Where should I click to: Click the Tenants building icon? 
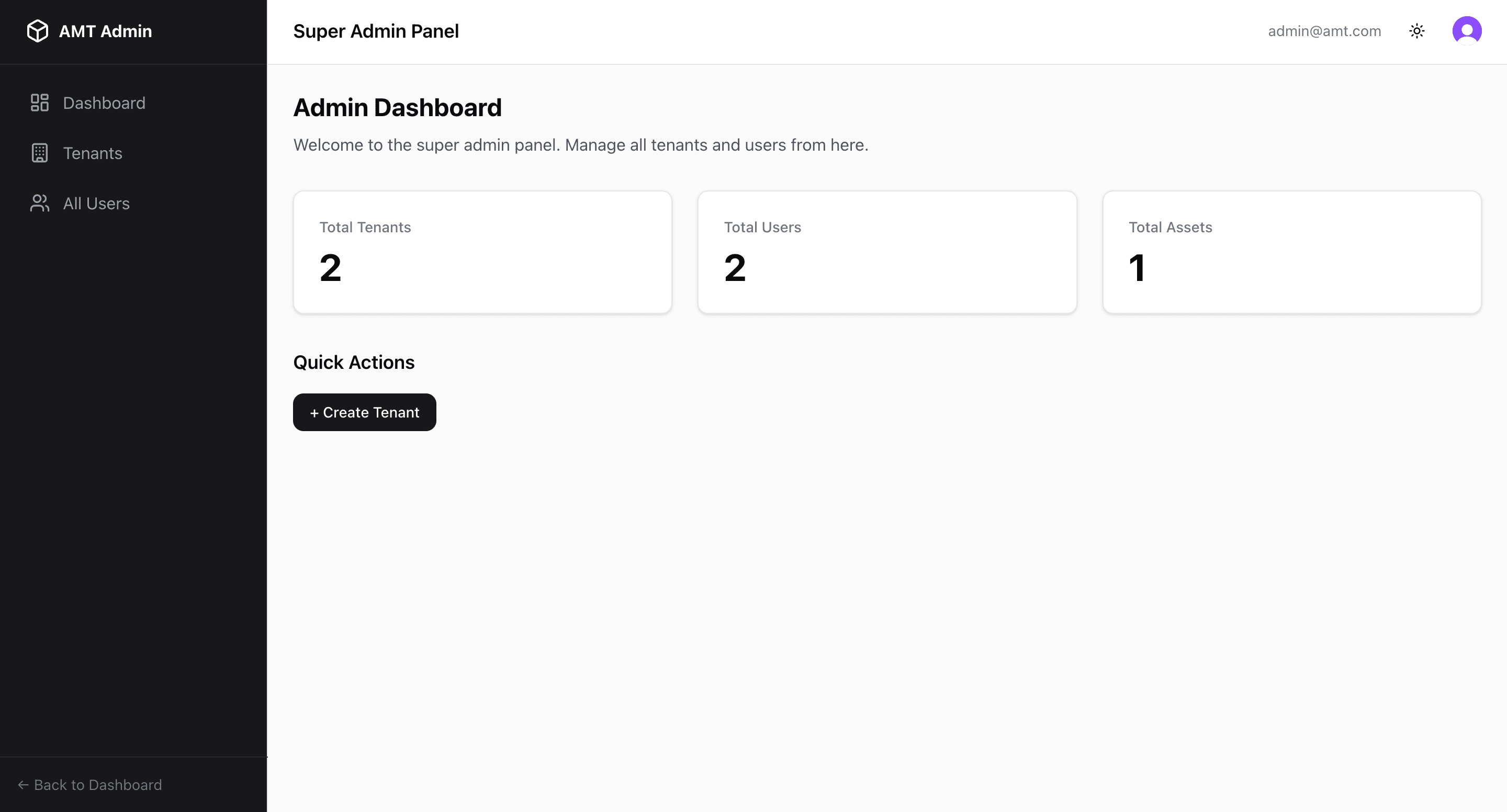[39, 153]
